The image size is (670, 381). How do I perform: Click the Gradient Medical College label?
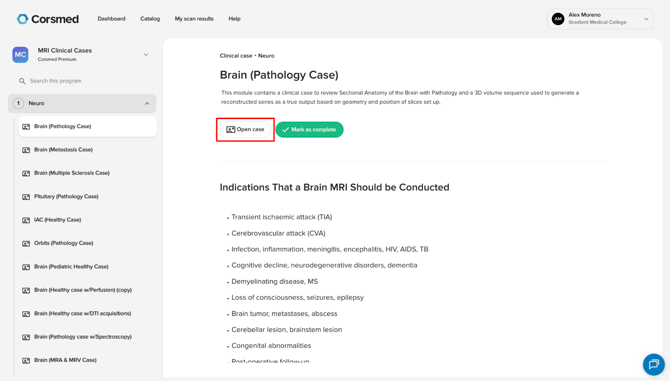point(597,22)
